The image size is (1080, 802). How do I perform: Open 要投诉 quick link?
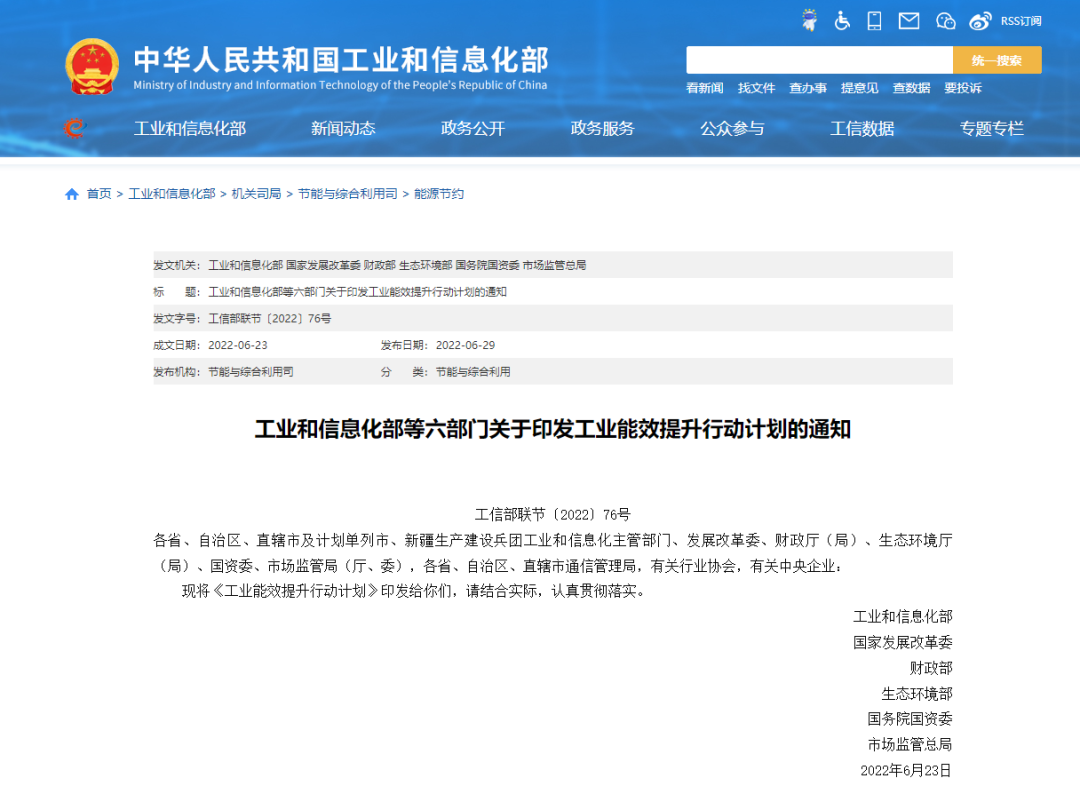pyautogui.click(x=963, y=88)
